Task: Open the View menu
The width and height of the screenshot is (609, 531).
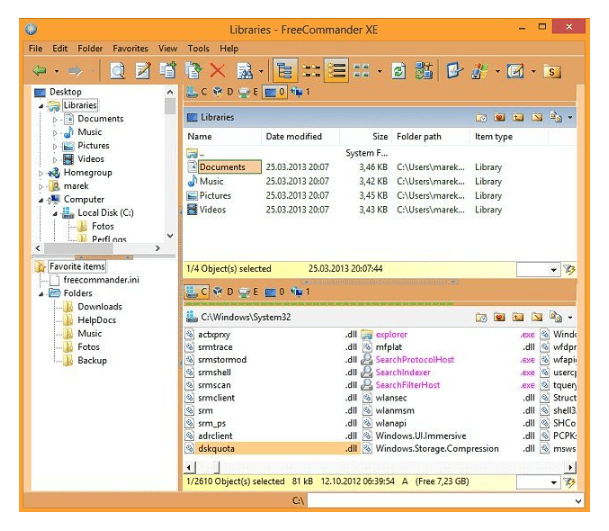Action: point(168,49)
